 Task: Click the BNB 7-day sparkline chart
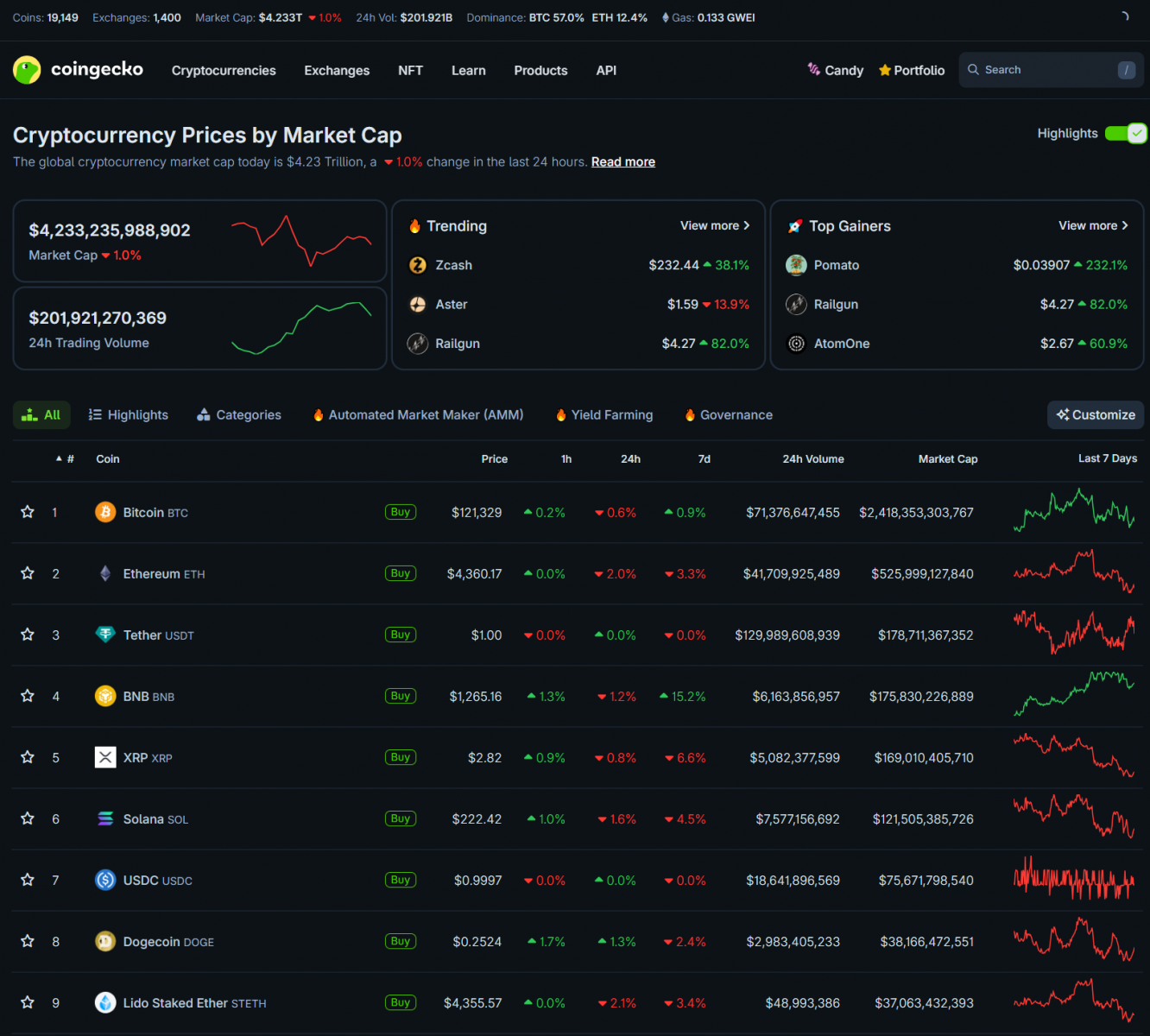(1073, 695)
